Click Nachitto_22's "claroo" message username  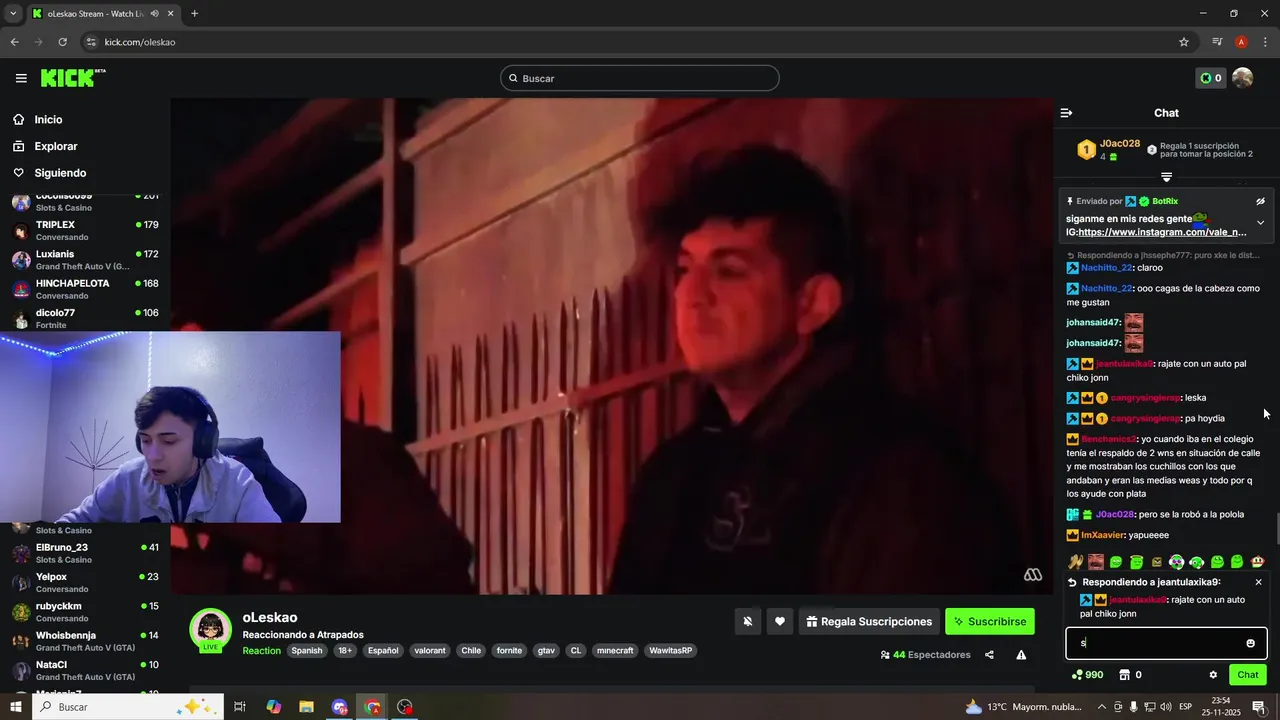pyautogui.click(x=1106, y=267)
